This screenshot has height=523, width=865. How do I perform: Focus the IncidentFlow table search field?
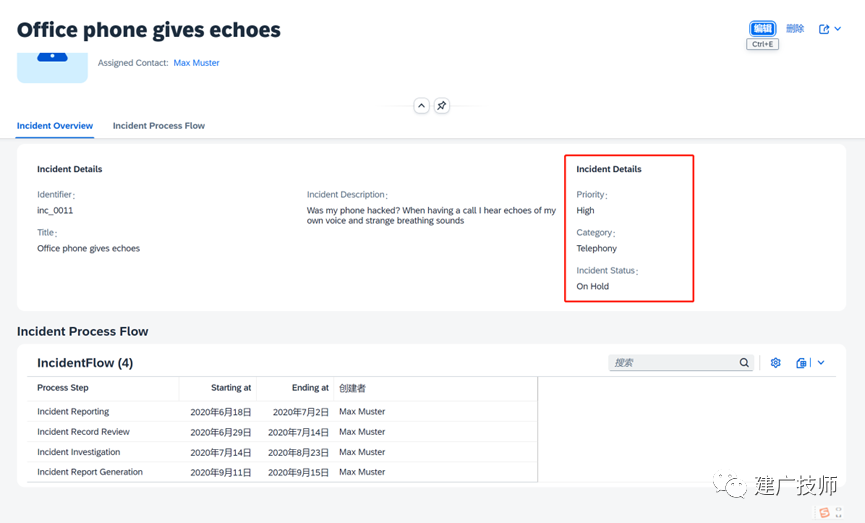coord(673,362)
